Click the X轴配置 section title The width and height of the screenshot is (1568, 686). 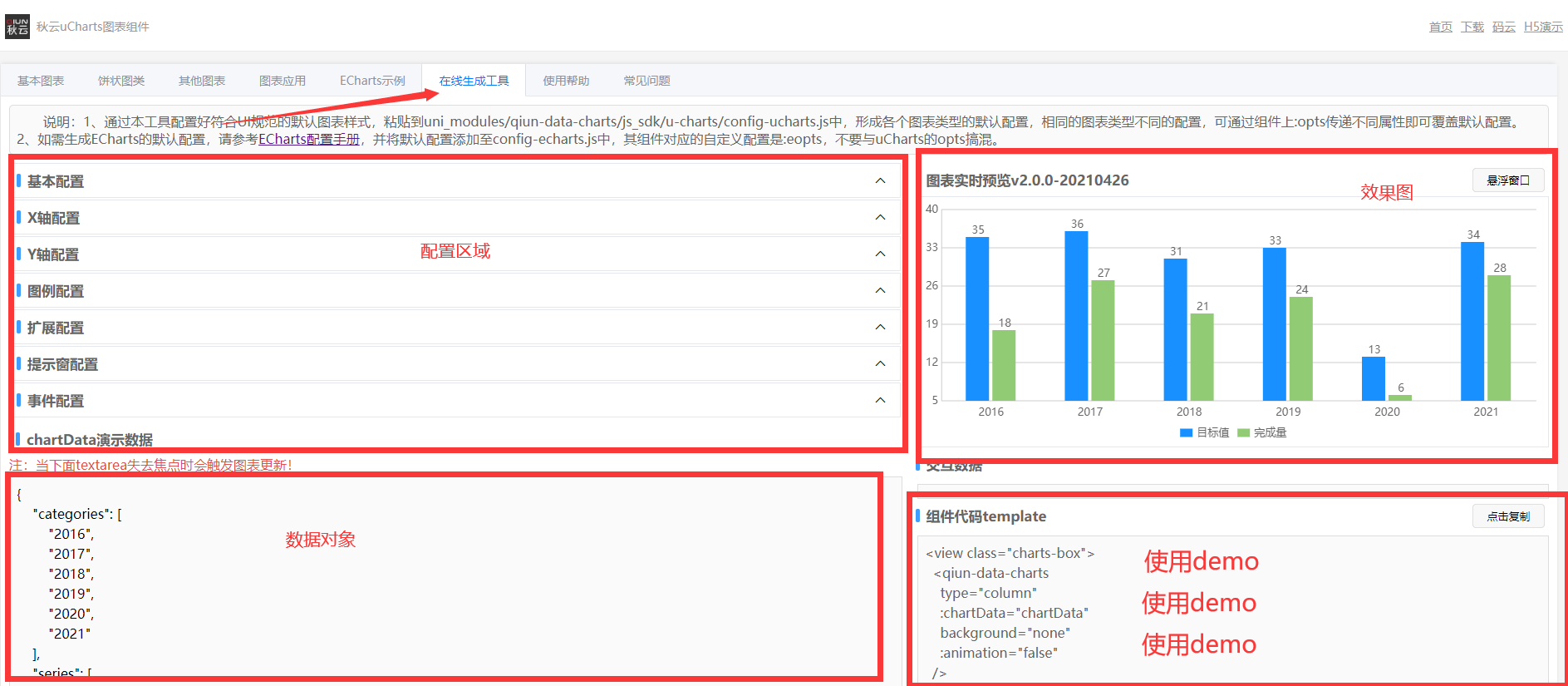click(x=53, y=218)
